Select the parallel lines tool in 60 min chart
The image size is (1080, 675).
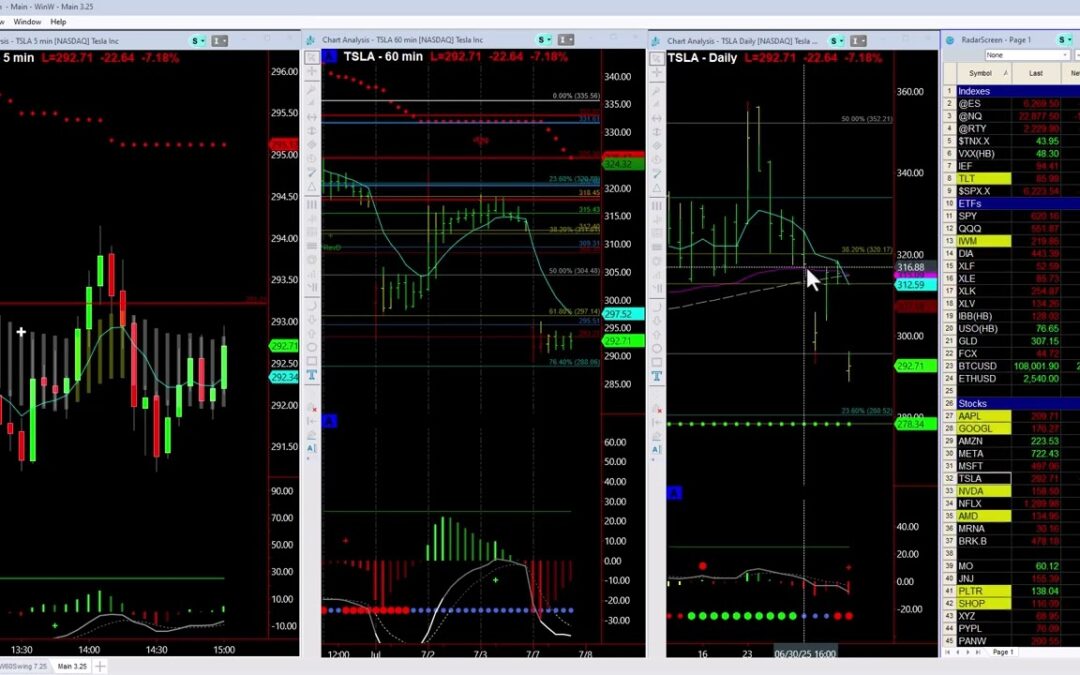click(311, 205)
